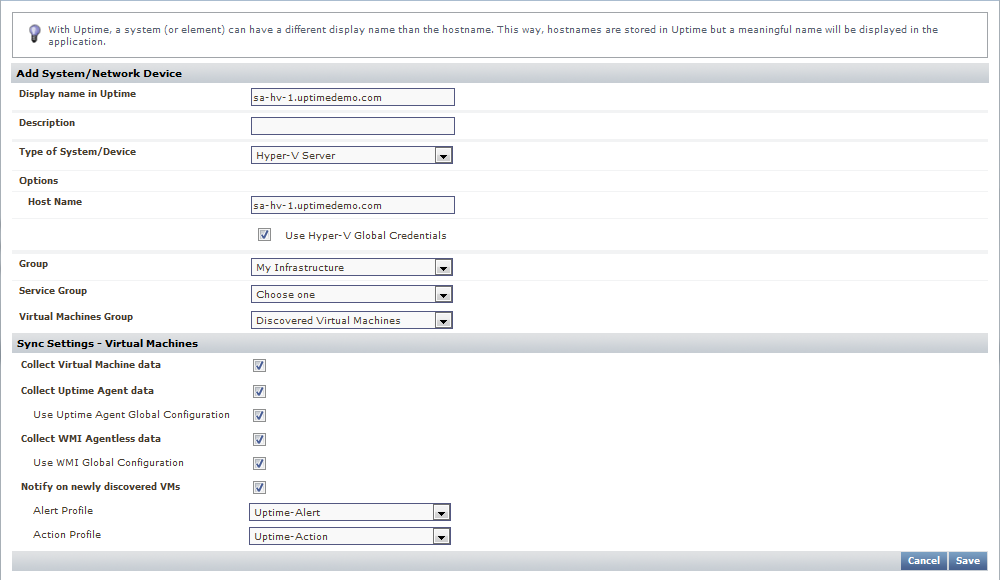This screenshot has width=1000, height=580.
Task: Toggle Collect Uptime Agent data checkbox
Action: [x=260, y=391]
